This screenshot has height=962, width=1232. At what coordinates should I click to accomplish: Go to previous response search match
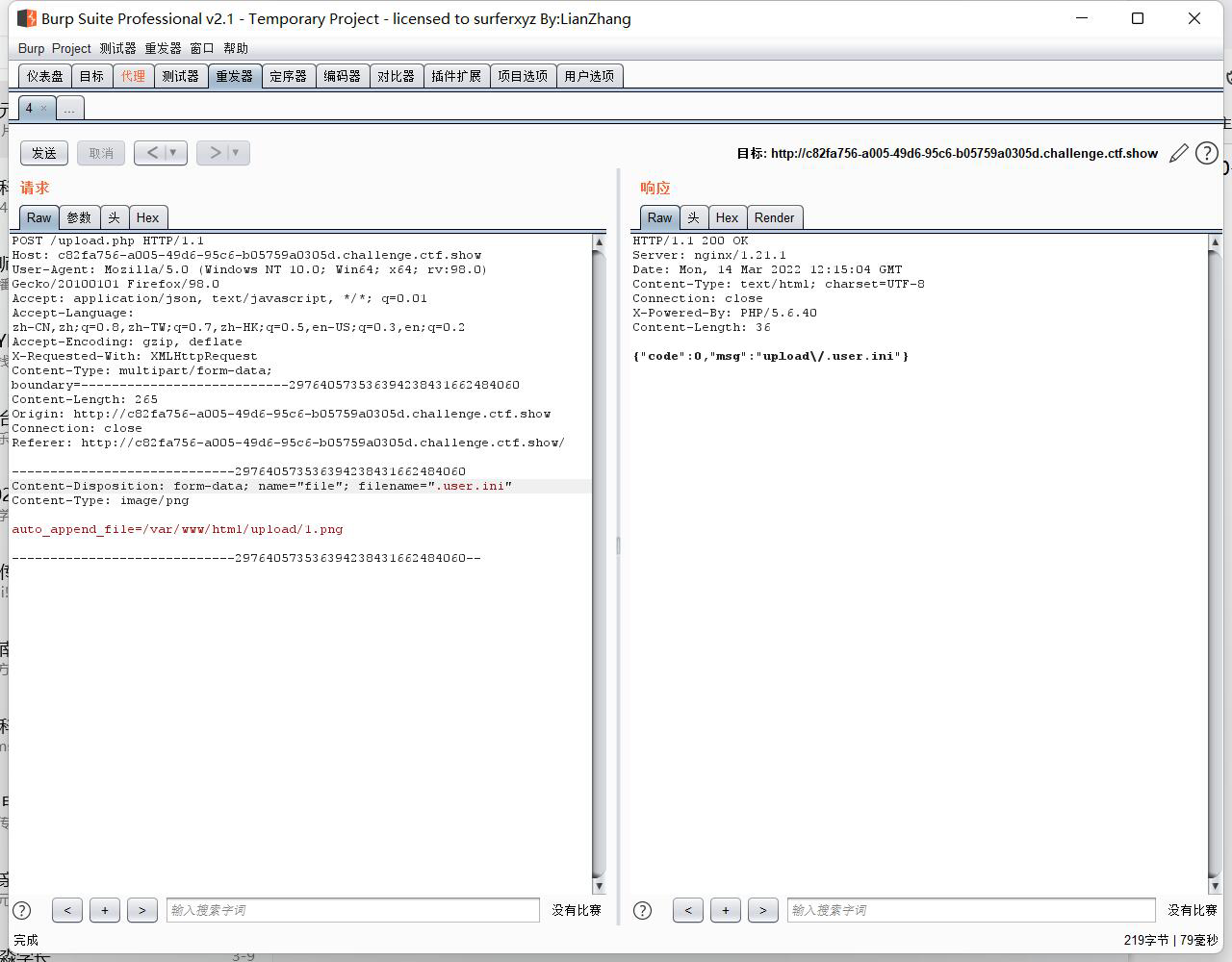[688, 910]
